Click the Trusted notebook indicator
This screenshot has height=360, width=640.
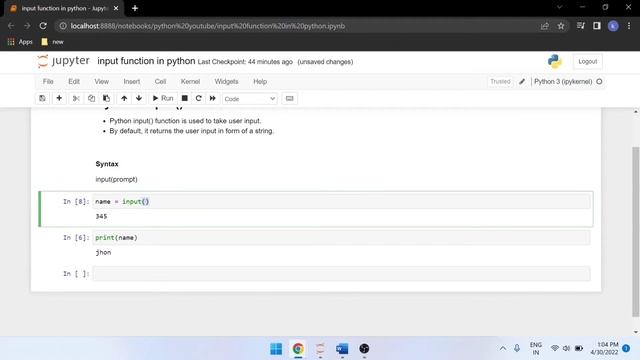(500, 82)
